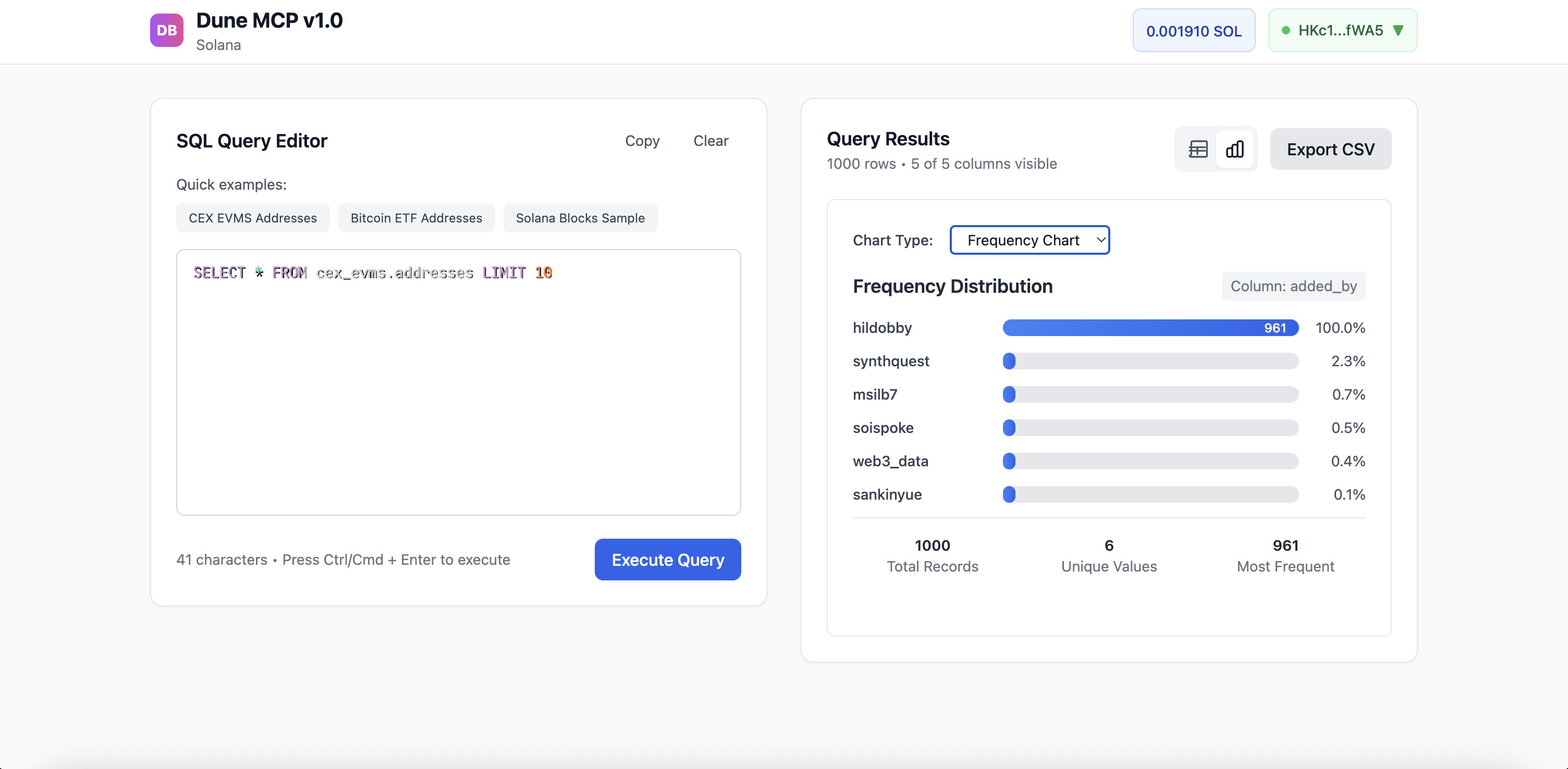Click the DB logo icon
Viewport: 1568px width, 769px height.
(x=166, y=30)
